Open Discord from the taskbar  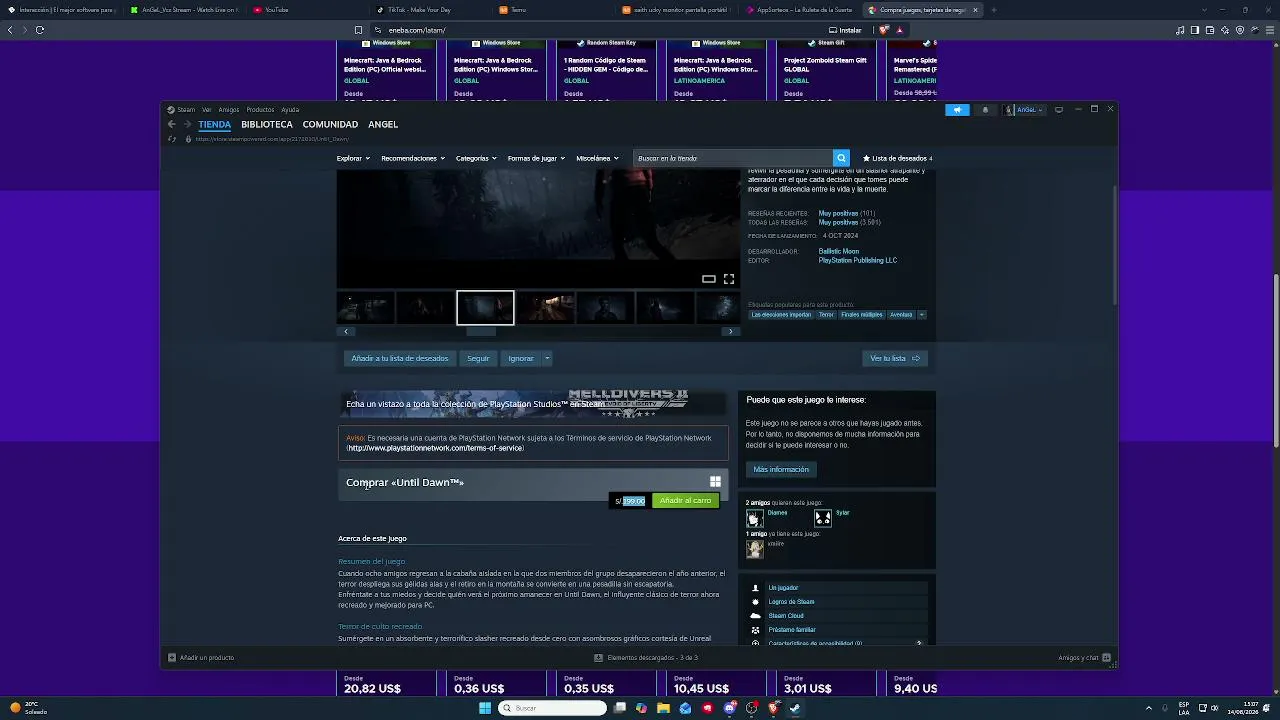click(730, 708)
